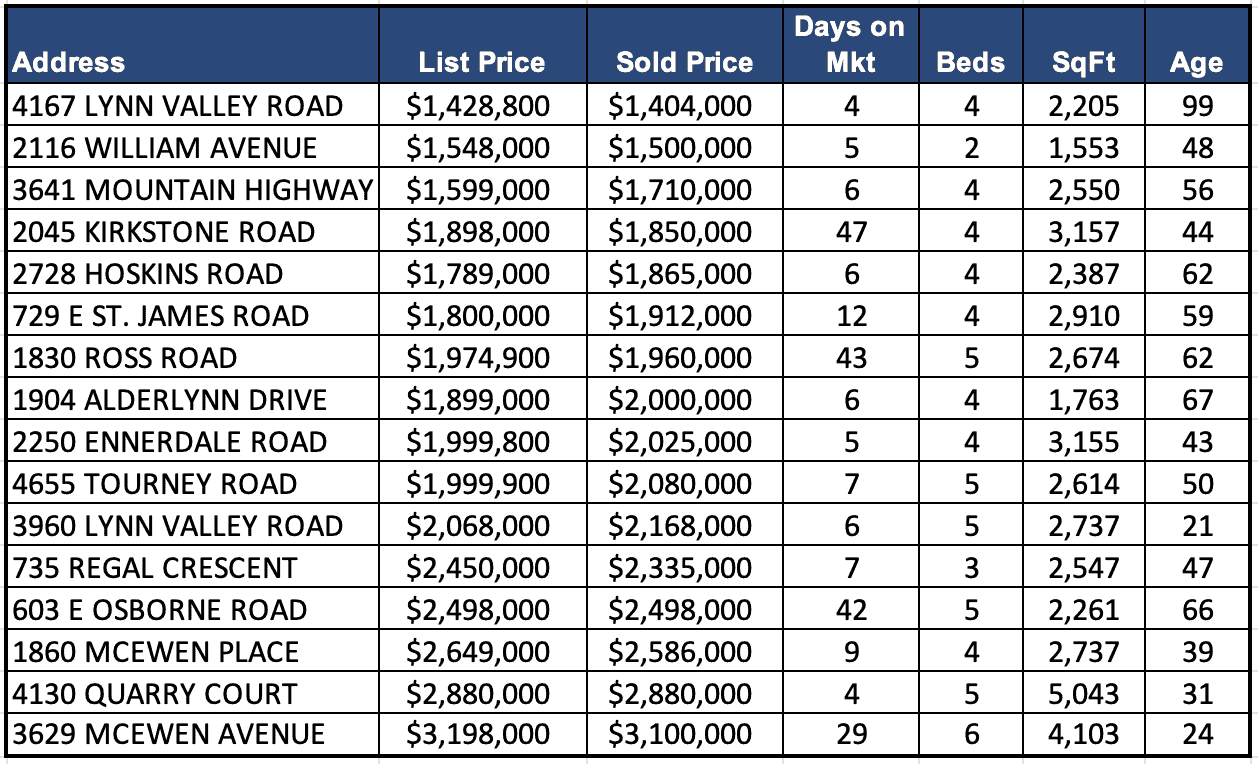Select the 735 REGAL CRESCENT cell
This screenshot has width=1258, height=764.
[155, 568]
